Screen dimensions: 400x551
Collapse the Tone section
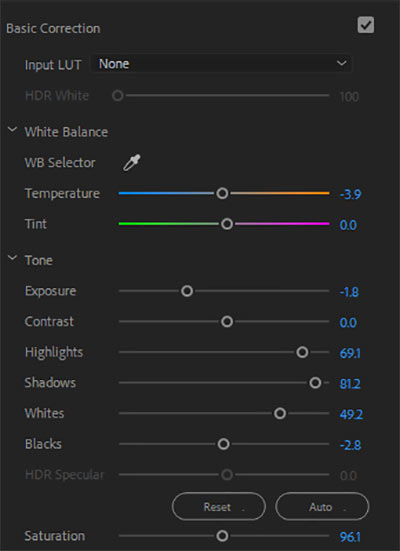pyautogui.click(x=12, y=258)
